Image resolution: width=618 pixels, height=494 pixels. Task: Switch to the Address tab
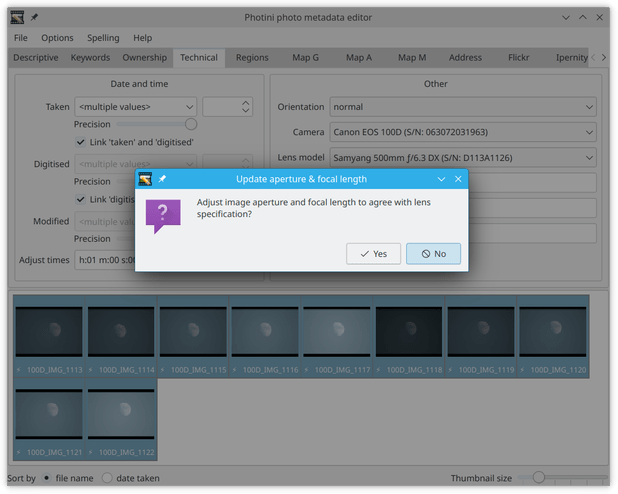[x=465, y=58]
